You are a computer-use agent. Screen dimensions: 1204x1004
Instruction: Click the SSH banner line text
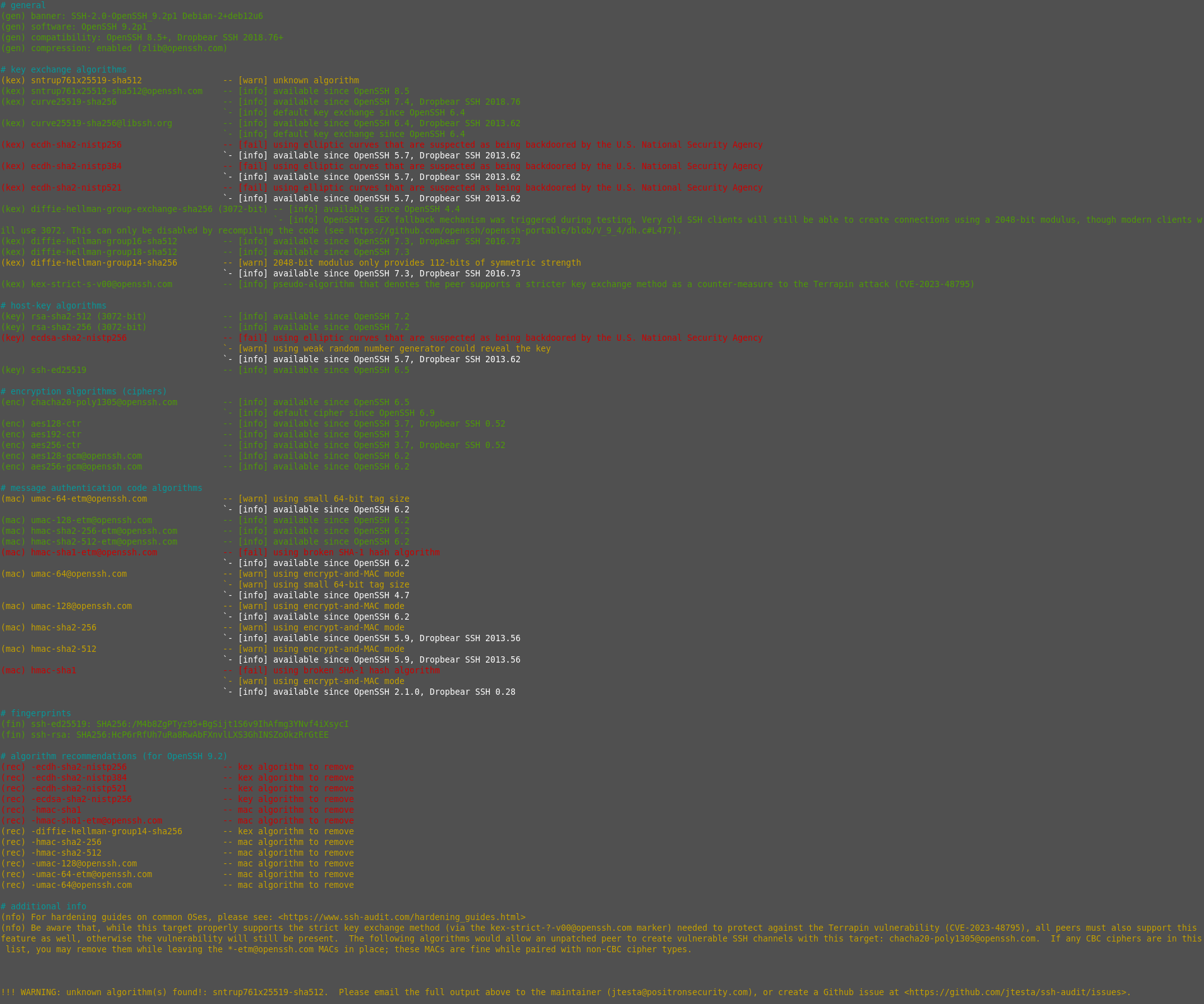pyautogui.click(x=132, y=16)
